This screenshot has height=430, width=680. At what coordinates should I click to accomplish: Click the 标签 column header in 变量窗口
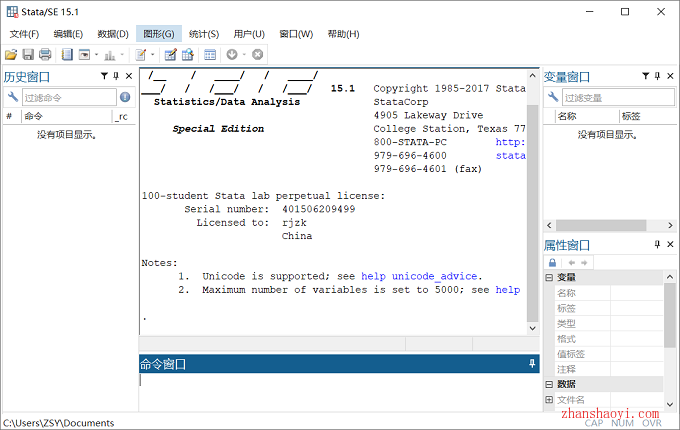(648, 116)
